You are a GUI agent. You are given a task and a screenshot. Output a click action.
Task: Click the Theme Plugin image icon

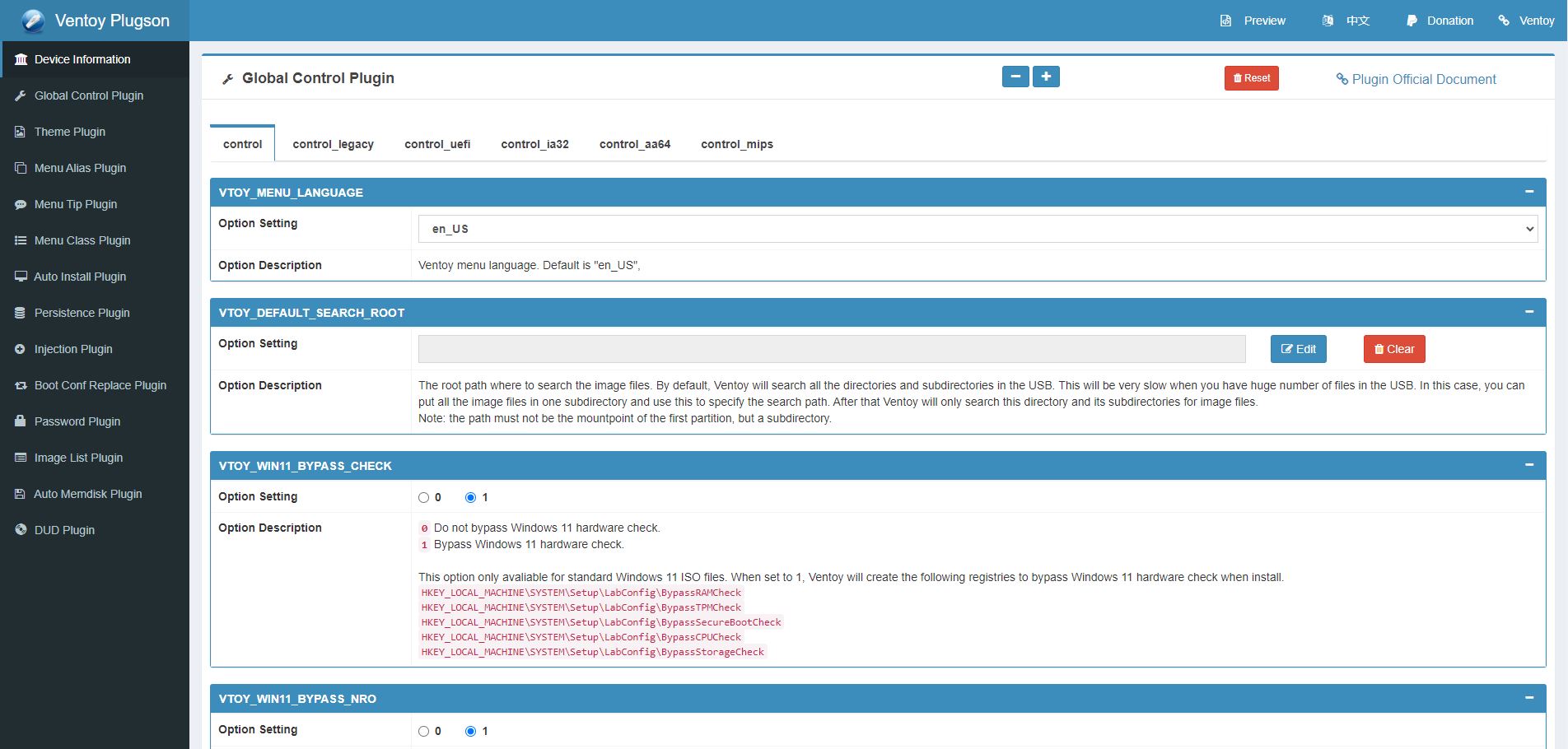click(21, 132)
